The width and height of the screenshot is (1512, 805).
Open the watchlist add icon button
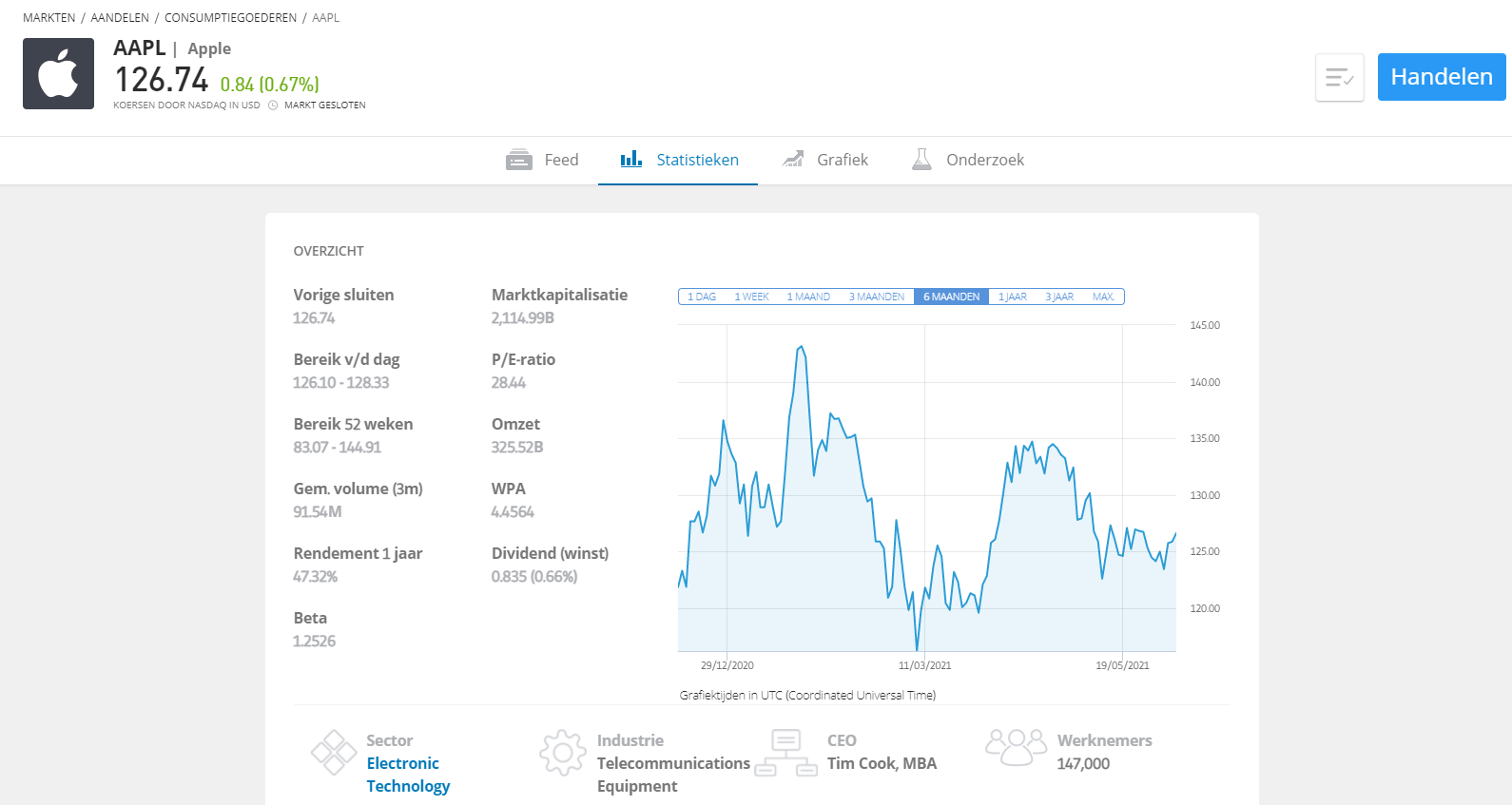click(x=1340, y=77)
